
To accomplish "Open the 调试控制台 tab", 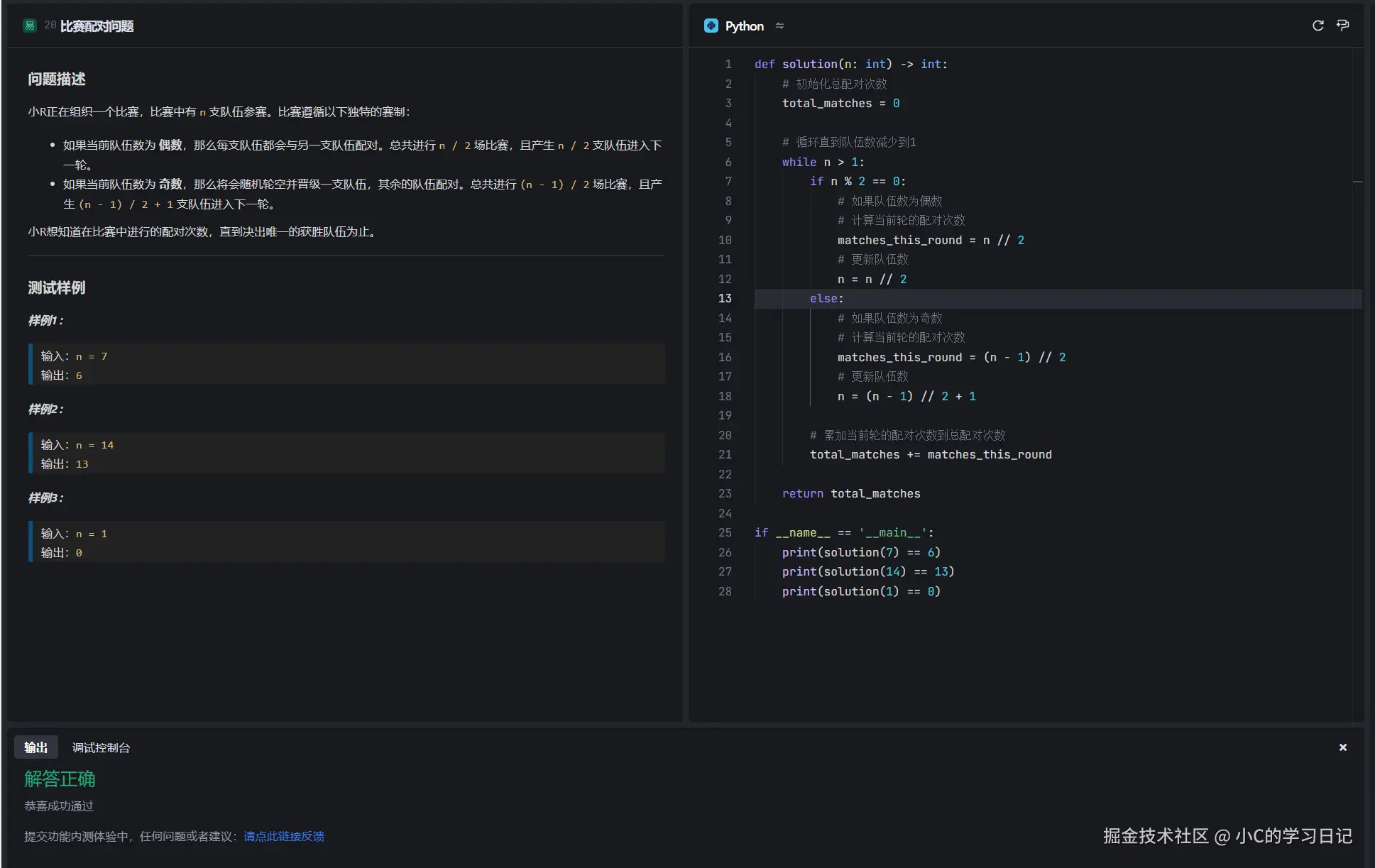I will coord(101,747).
